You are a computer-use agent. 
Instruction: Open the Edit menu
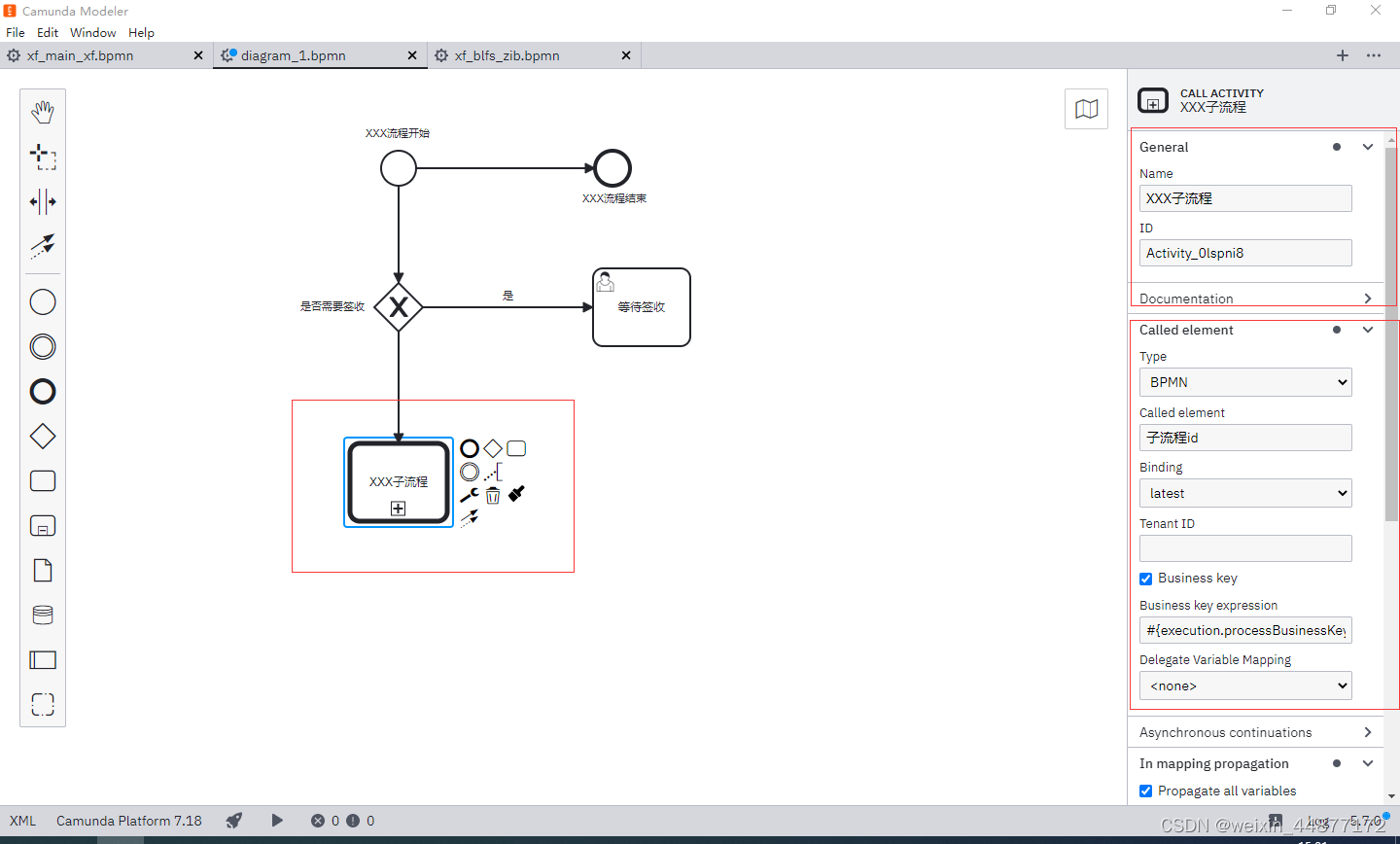[x=48, y=32]
